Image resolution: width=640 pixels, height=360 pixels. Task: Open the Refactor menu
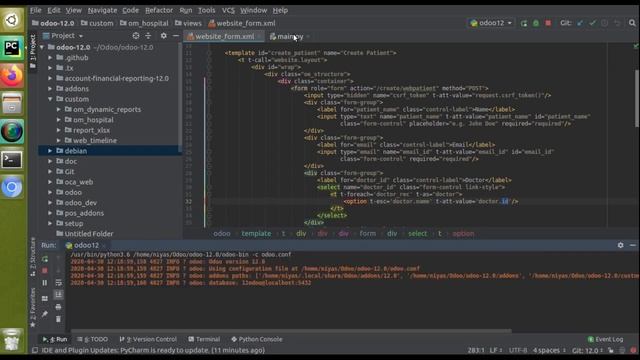coord(159,10)
